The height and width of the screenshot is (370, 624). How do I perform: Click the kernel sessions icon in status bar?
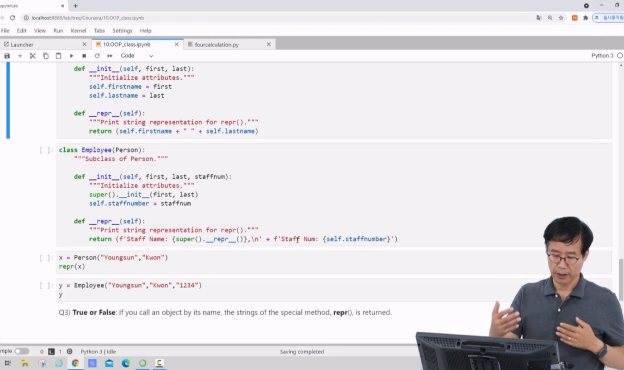[70, 351]
